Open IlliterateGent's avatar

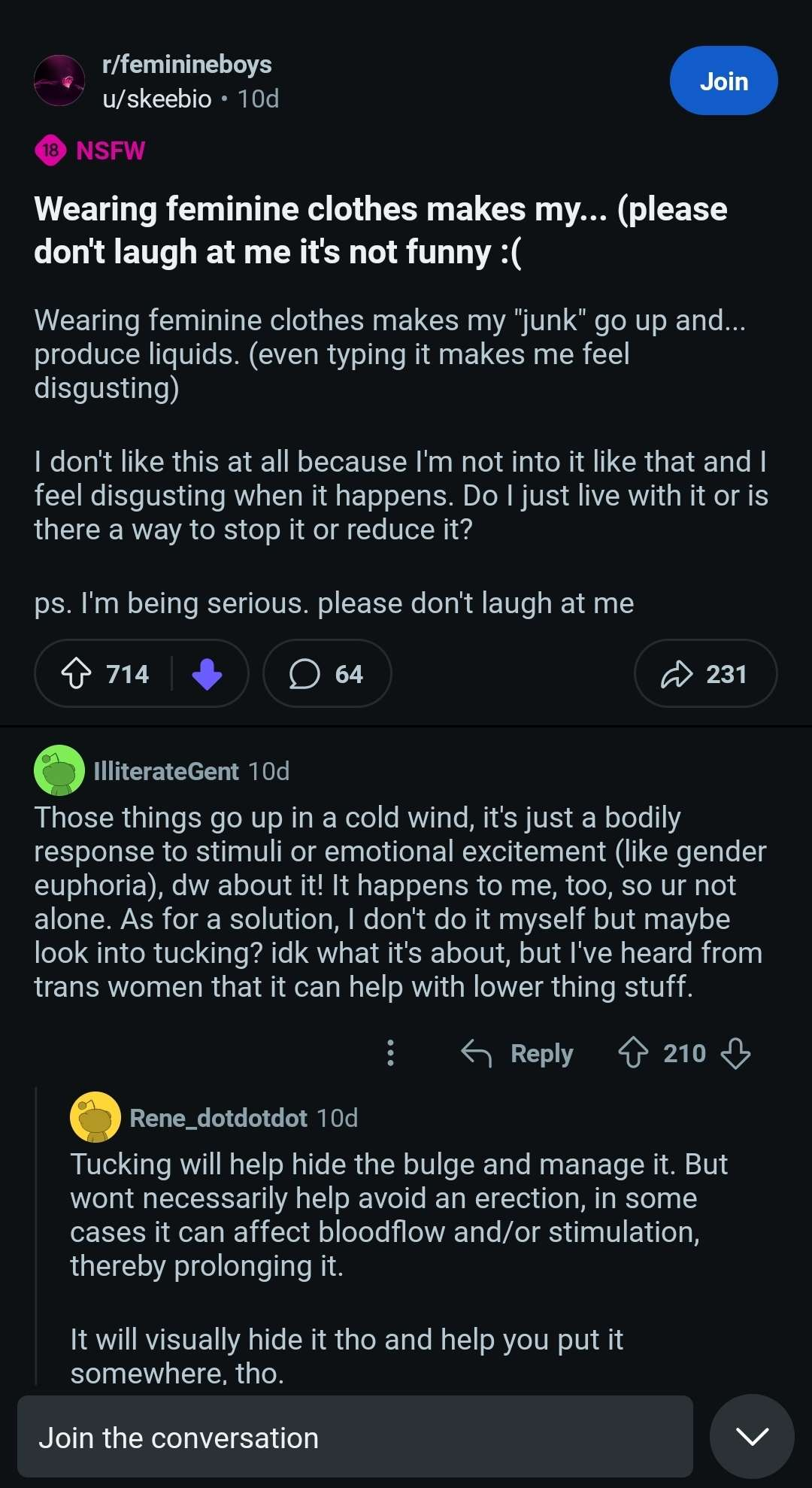[59, 770]
